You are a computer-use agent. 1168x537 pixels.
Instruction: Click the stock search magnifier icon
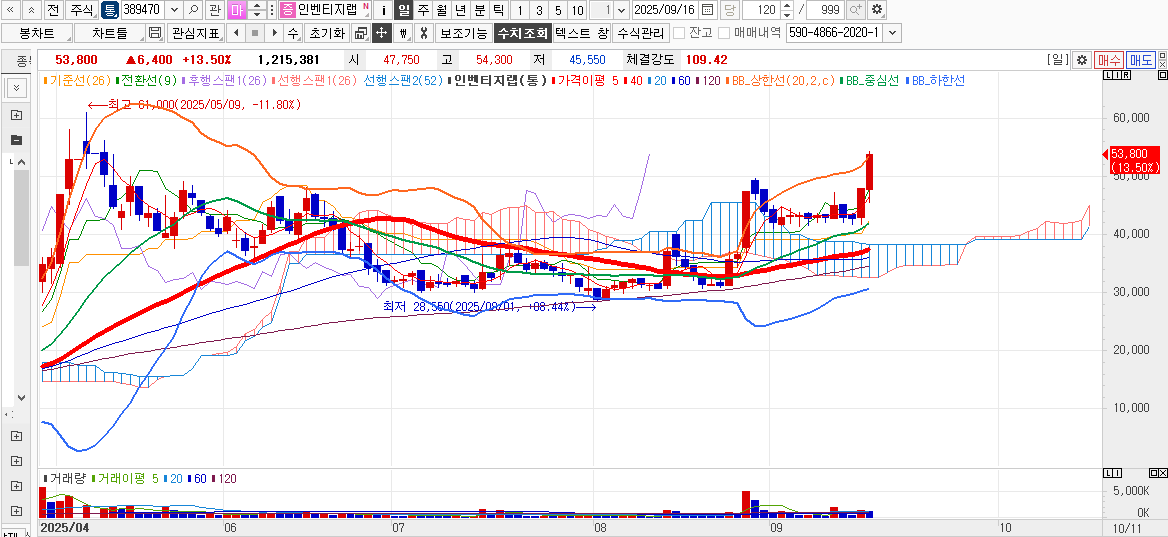coord(192,10)
